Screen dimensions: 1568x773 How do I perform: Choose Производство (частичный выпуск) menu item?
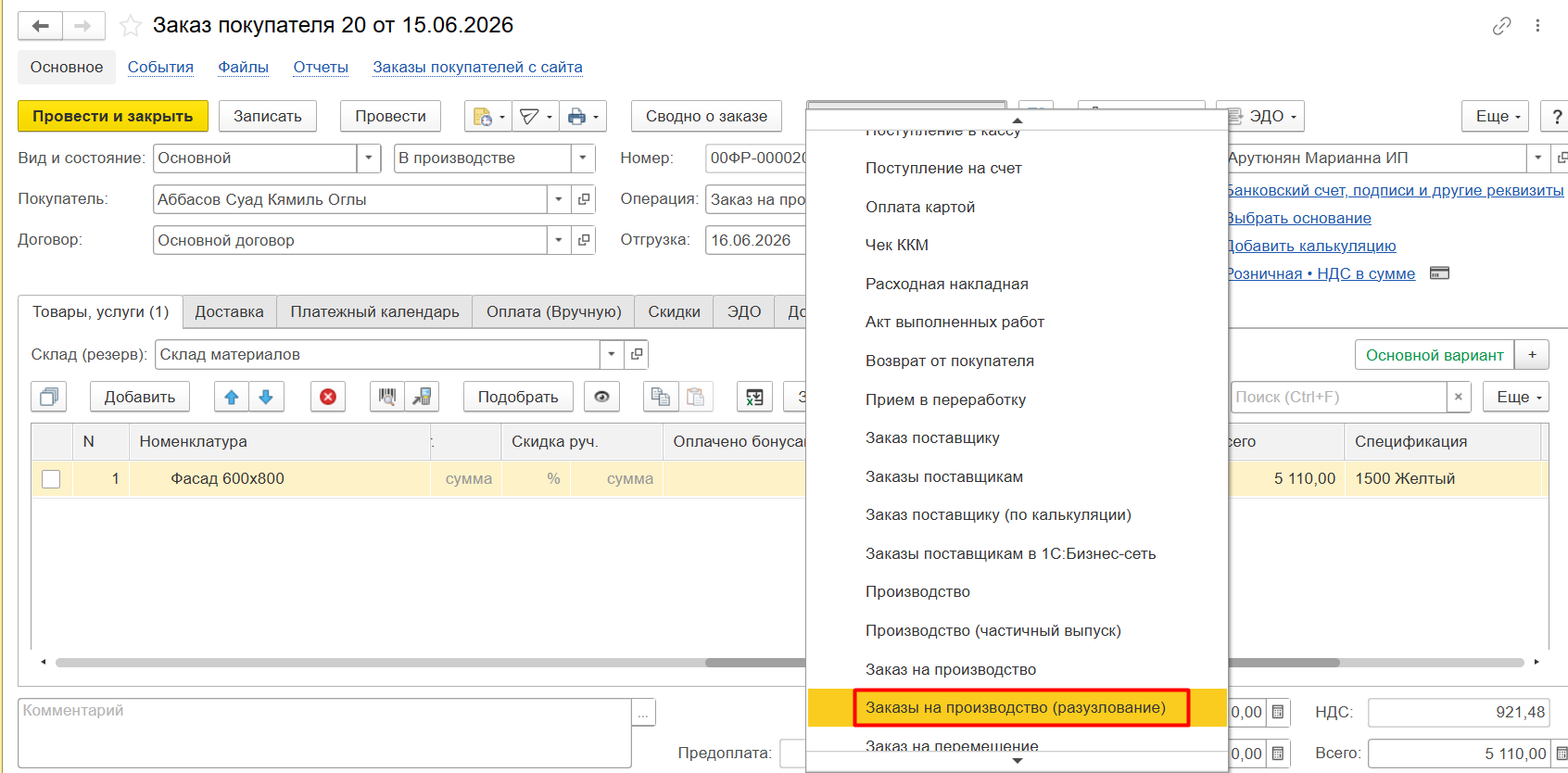click(x=1017, y=630)
